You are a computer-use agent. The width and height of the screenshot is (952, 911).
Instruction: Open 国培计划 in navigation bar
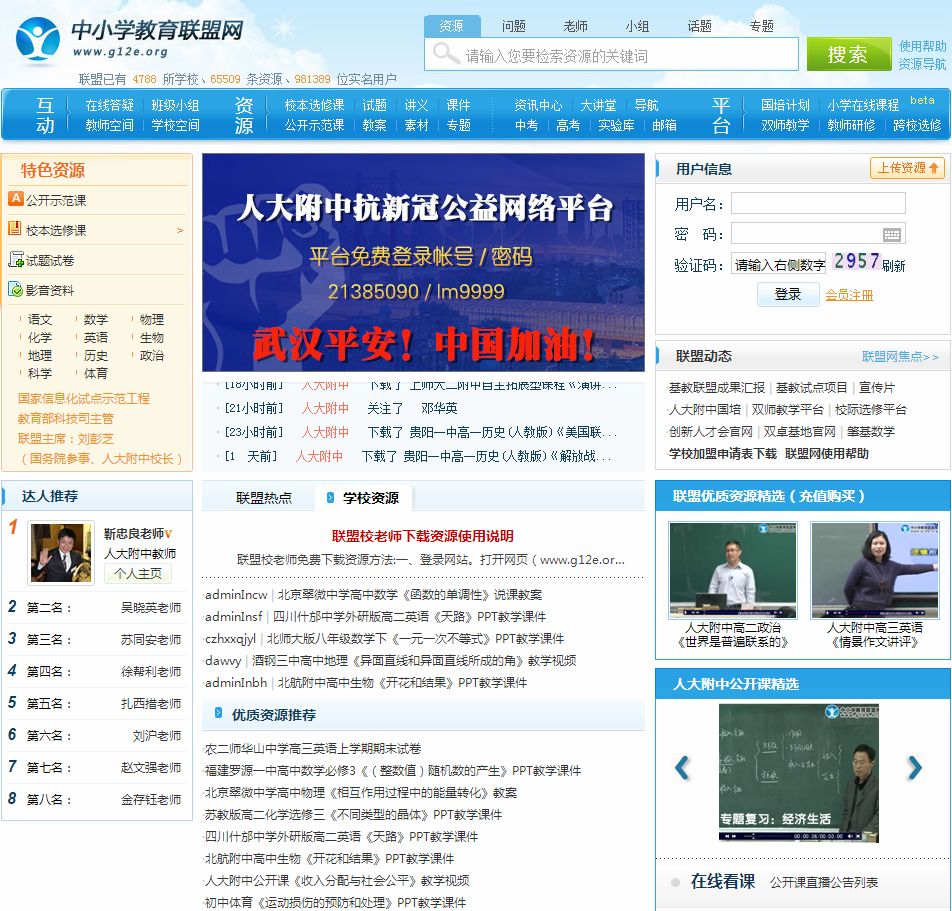[785, 105]
